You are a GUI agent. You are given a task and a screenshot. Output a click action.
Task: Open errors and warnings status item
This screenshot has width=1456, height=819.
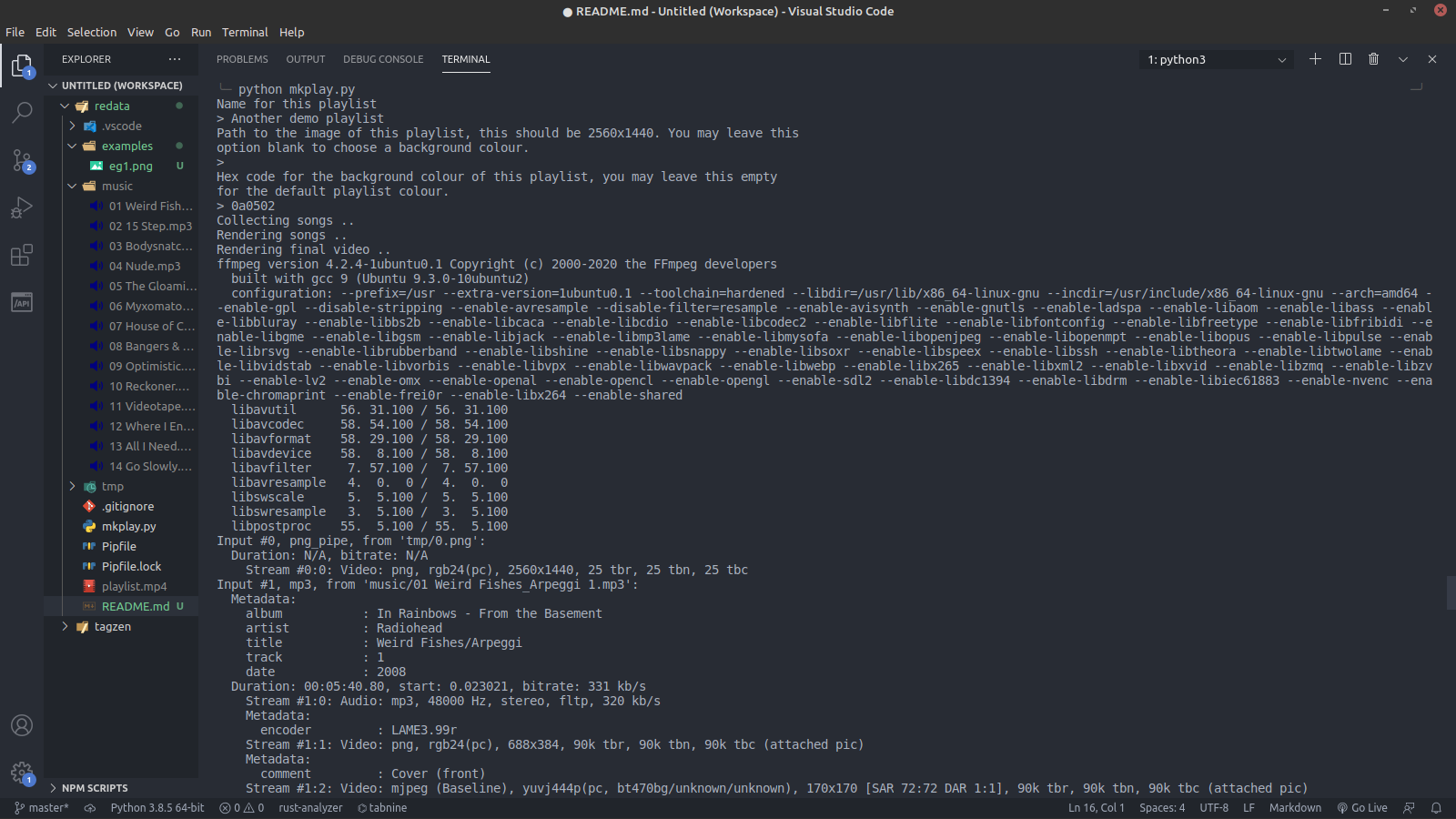point(242,808)
